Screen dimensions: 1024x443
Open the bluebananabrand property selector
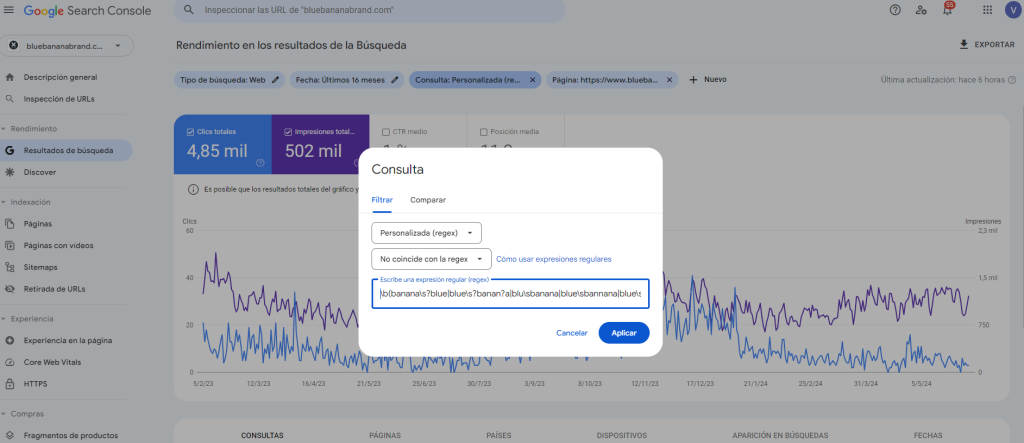68,46
